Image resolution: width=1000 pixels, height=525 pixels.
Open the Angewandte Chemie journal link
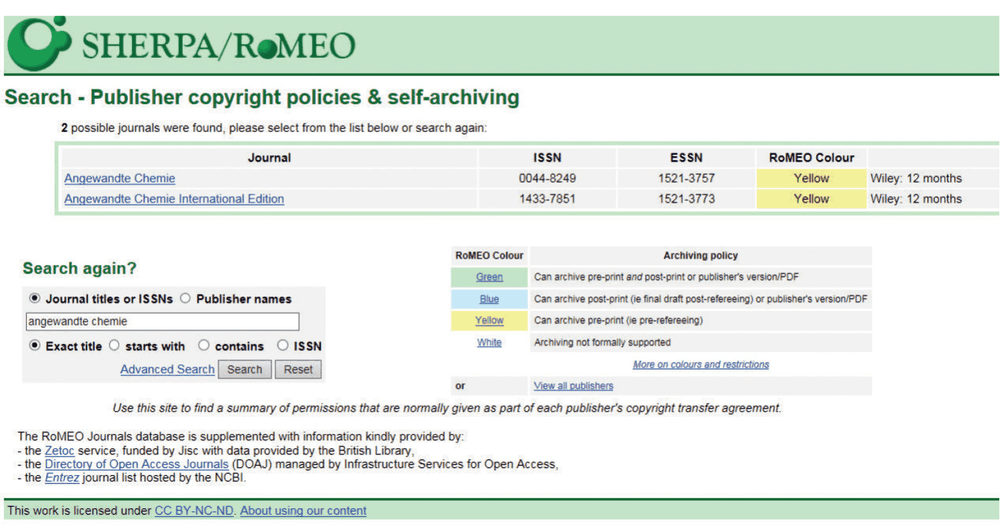coord(119,179)
